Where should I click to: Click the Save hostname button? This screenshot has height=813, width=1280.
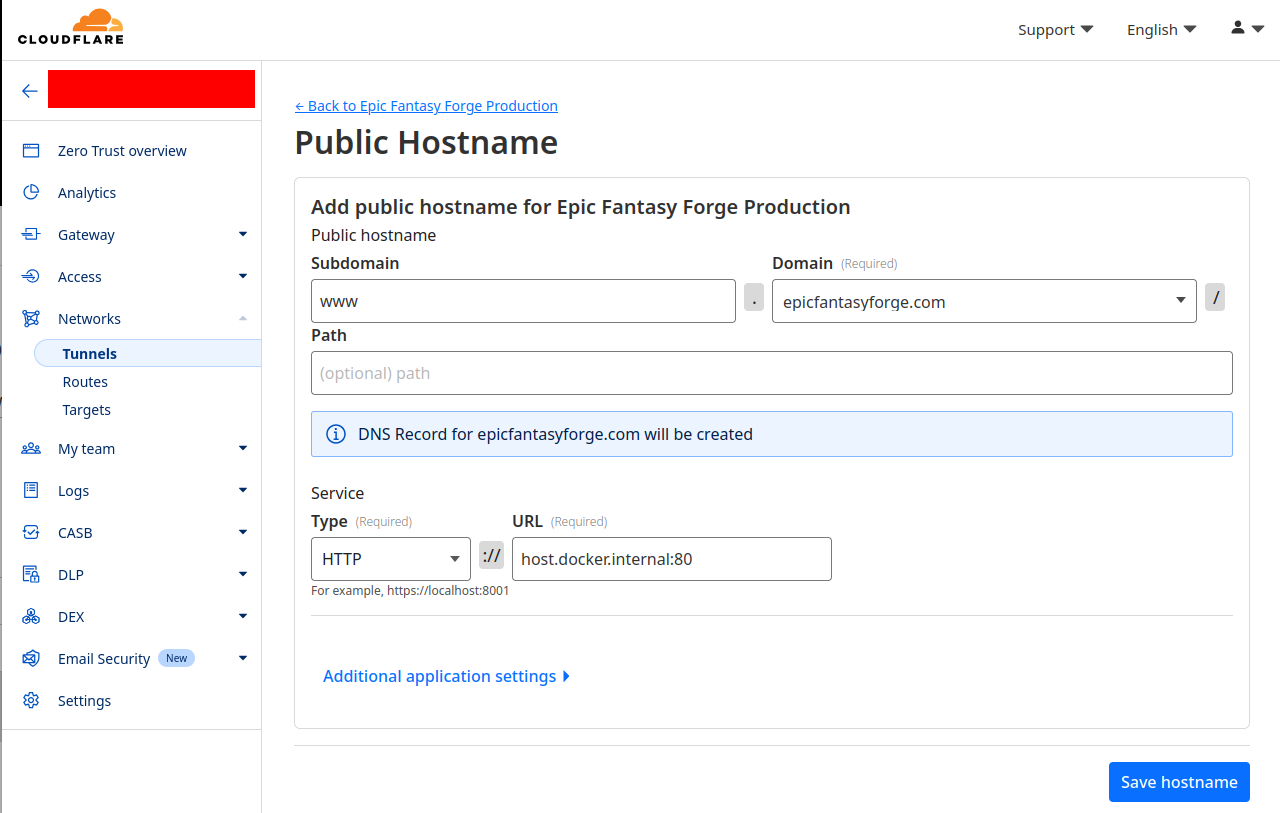click(1179, 782)
